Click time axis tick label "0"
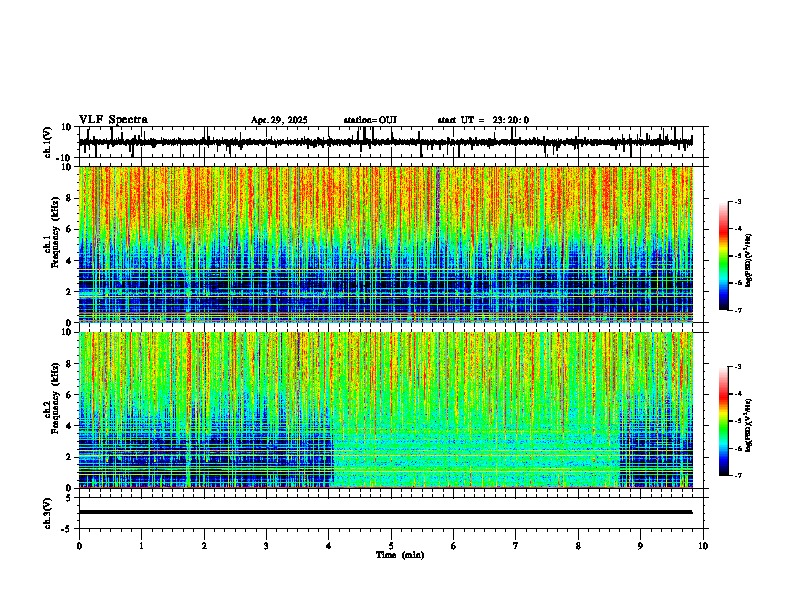 79,546
